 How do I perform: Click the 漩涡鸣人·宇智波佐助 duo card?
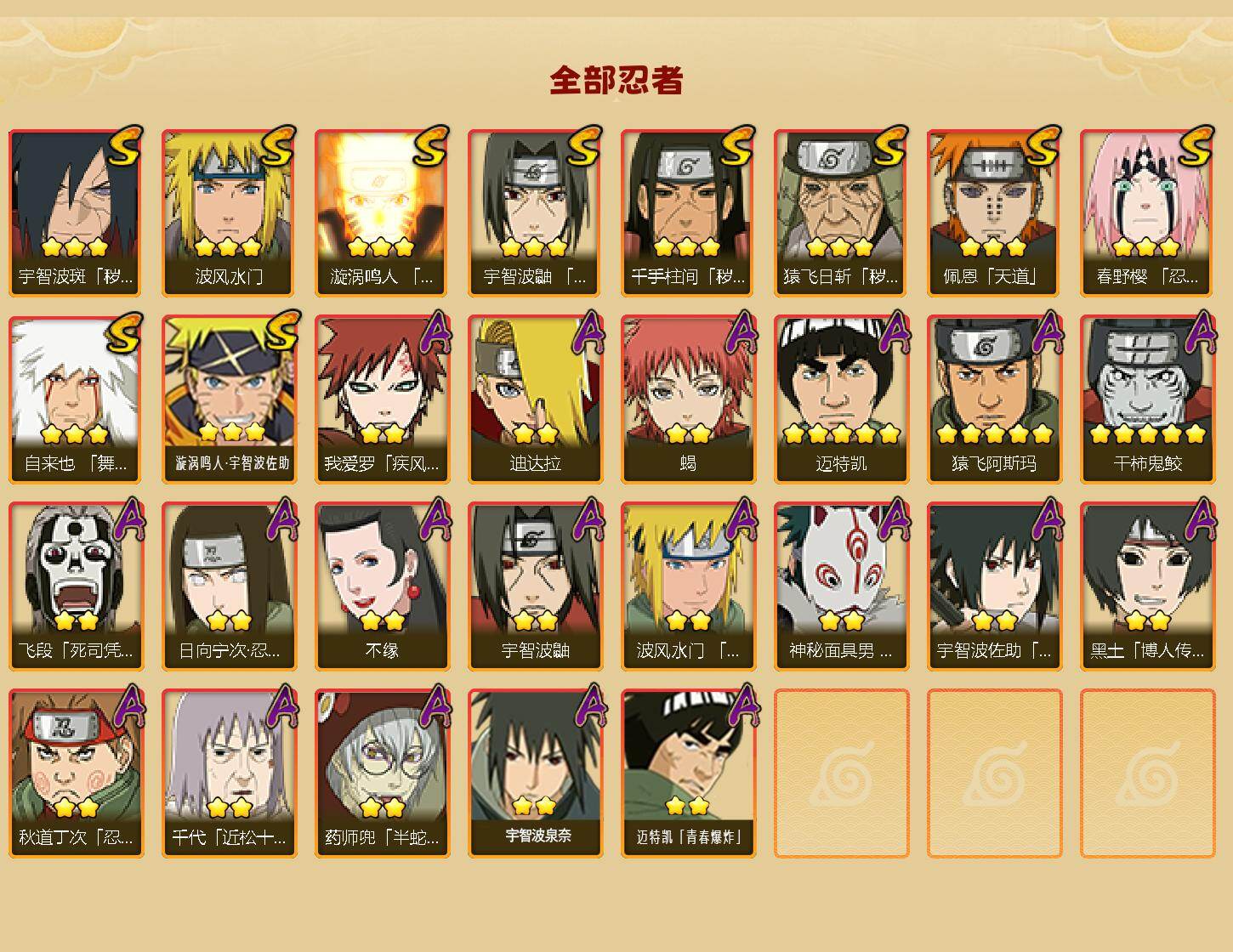229,399
